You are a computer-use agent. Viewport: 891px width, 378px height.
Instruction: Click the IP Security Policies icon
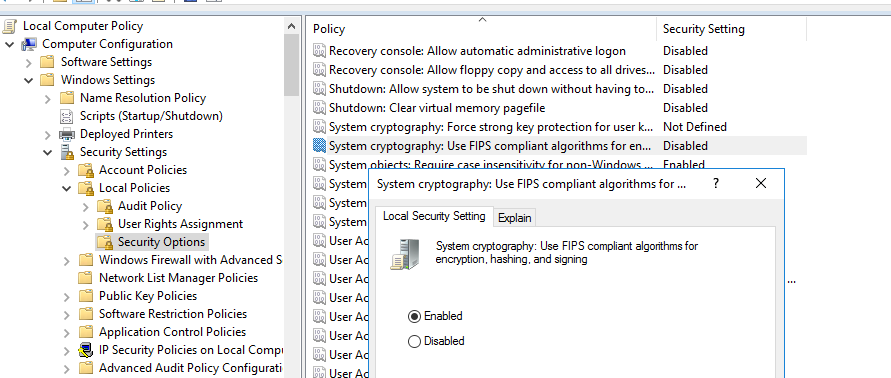pyautogui.click(x=86, y=350)
